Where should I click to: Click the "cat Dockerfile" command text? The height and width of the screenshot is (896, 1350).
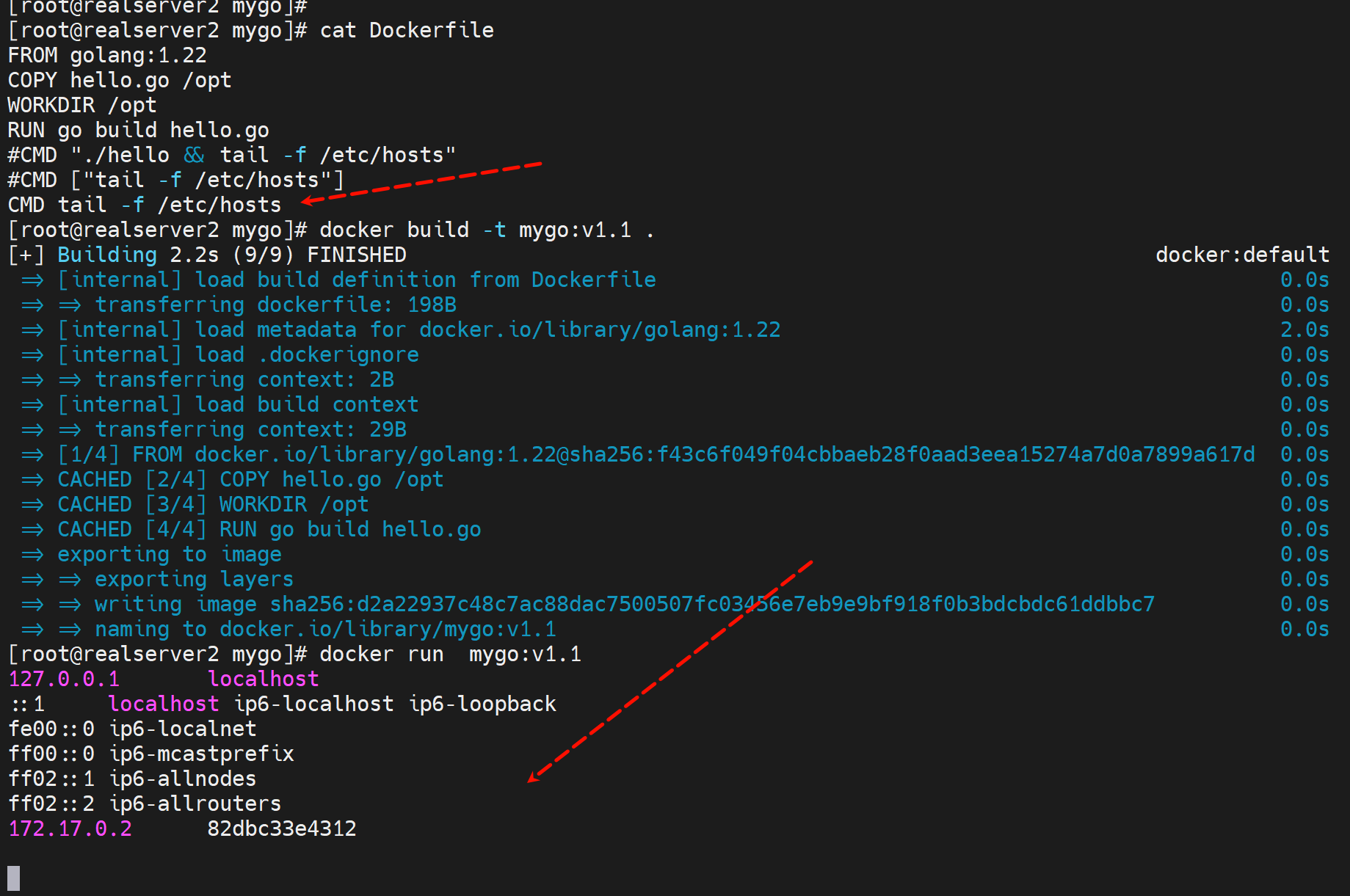coord(407,31)
